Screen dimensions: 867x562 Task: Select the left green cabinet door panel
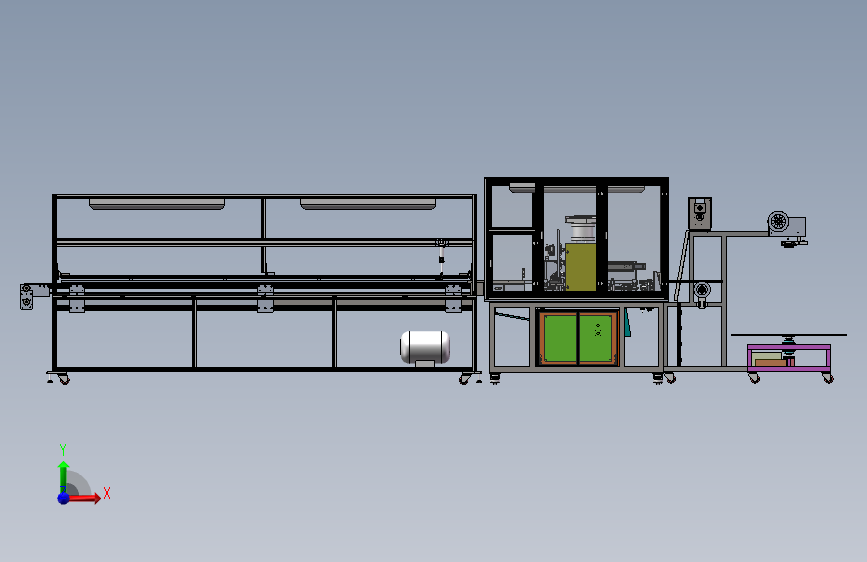click(560, 339)
